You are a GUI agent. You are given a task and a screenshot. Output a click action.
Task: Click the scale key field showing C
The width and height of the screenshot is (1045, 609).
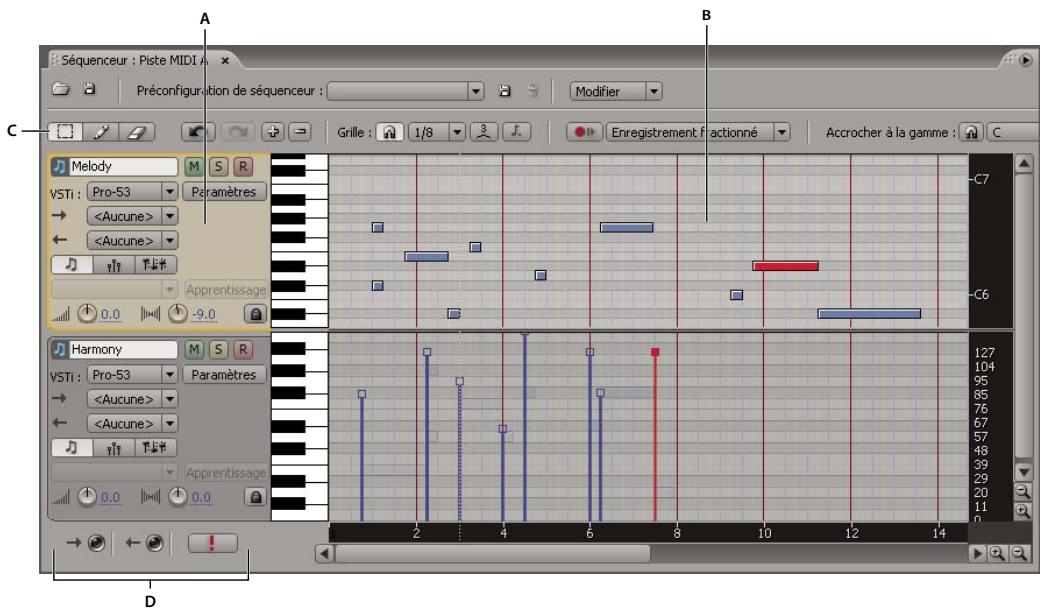click(1012, 132)
